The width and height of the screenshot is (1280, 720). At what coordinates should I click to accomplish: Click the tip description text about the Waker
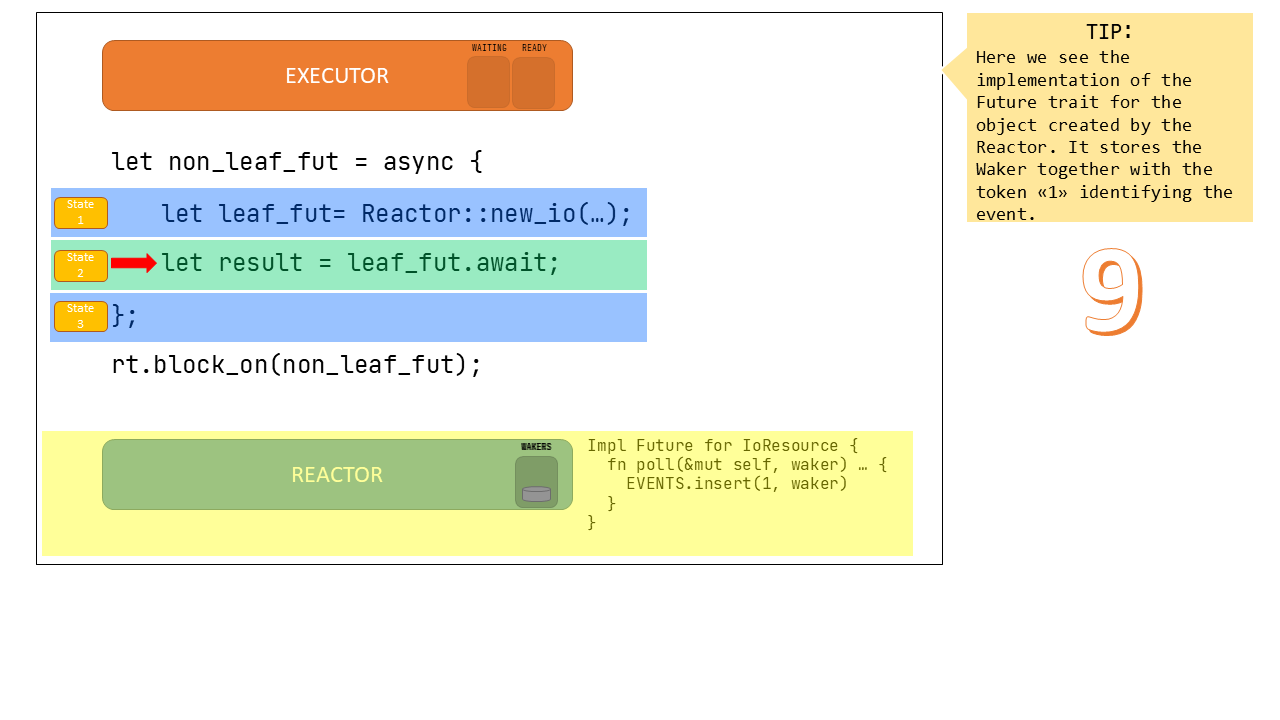[x=1104, y=136]
